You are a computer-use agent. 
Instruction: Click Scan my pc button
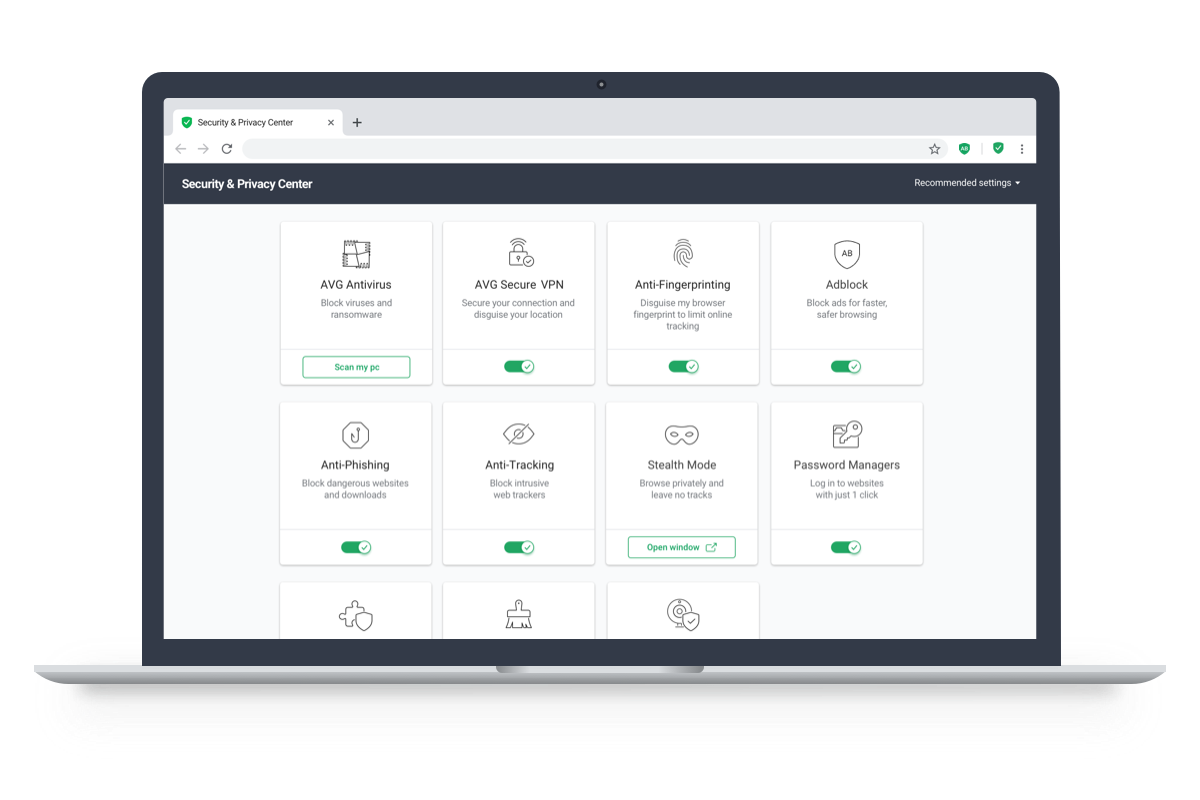coord(356,367)
